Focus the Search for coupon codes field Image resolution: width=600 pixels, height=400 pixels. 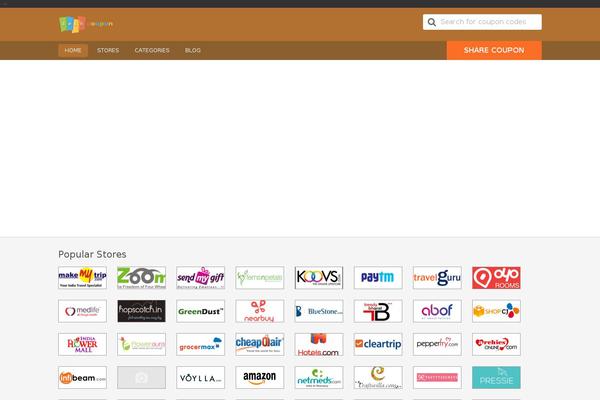click(483, 22)
